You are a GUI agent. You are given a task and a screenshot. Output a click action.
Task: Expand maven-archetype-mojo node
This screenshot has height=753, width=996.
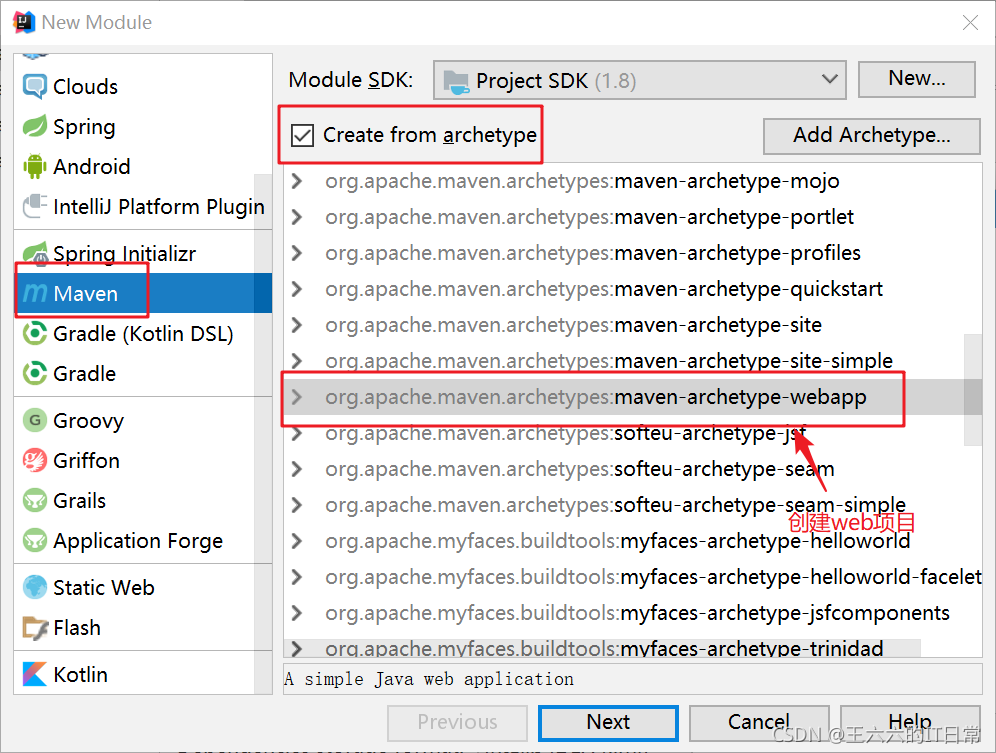[x=297, y=181]
